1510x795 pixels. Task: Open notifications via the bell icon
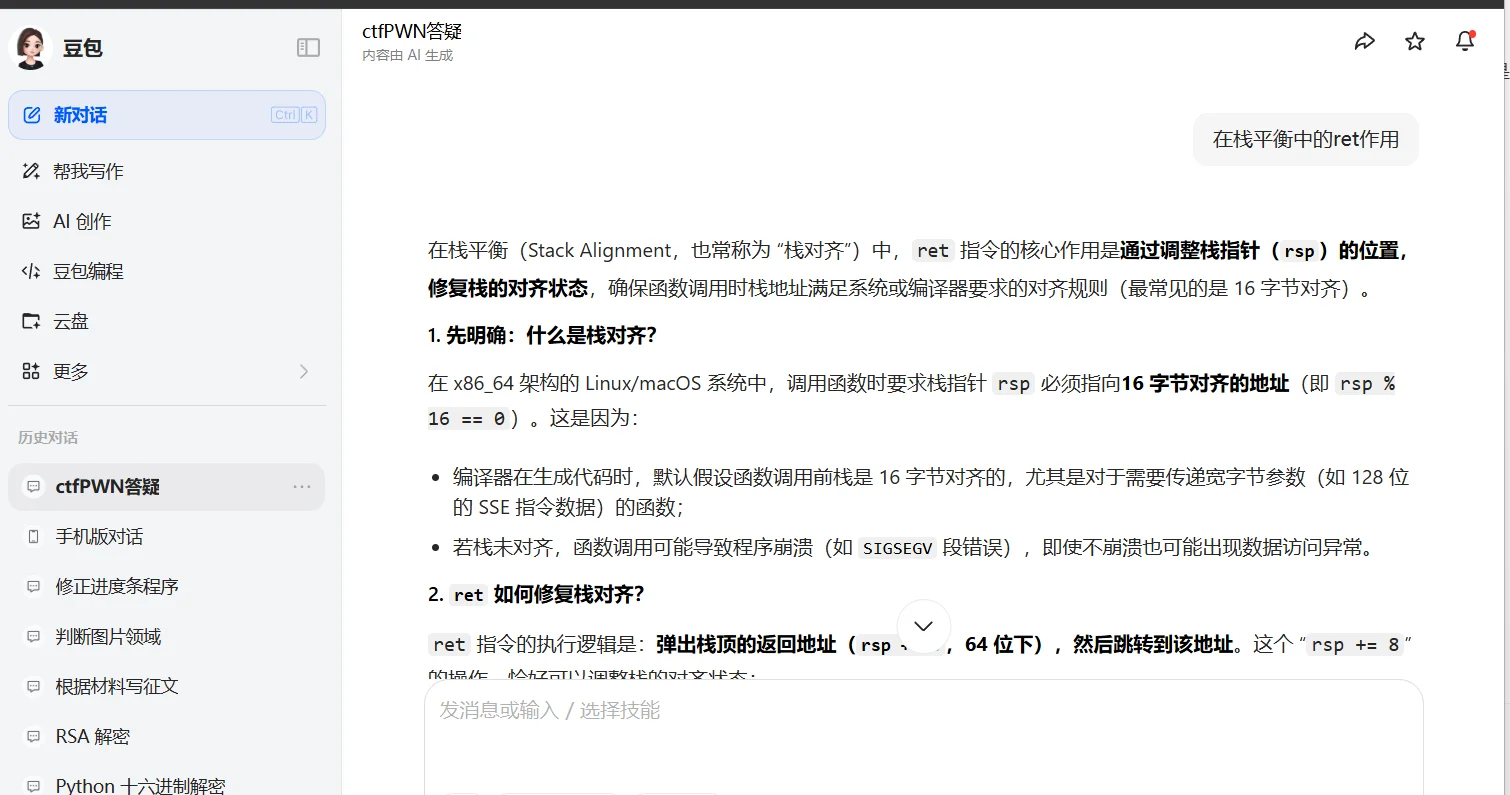1465,41
